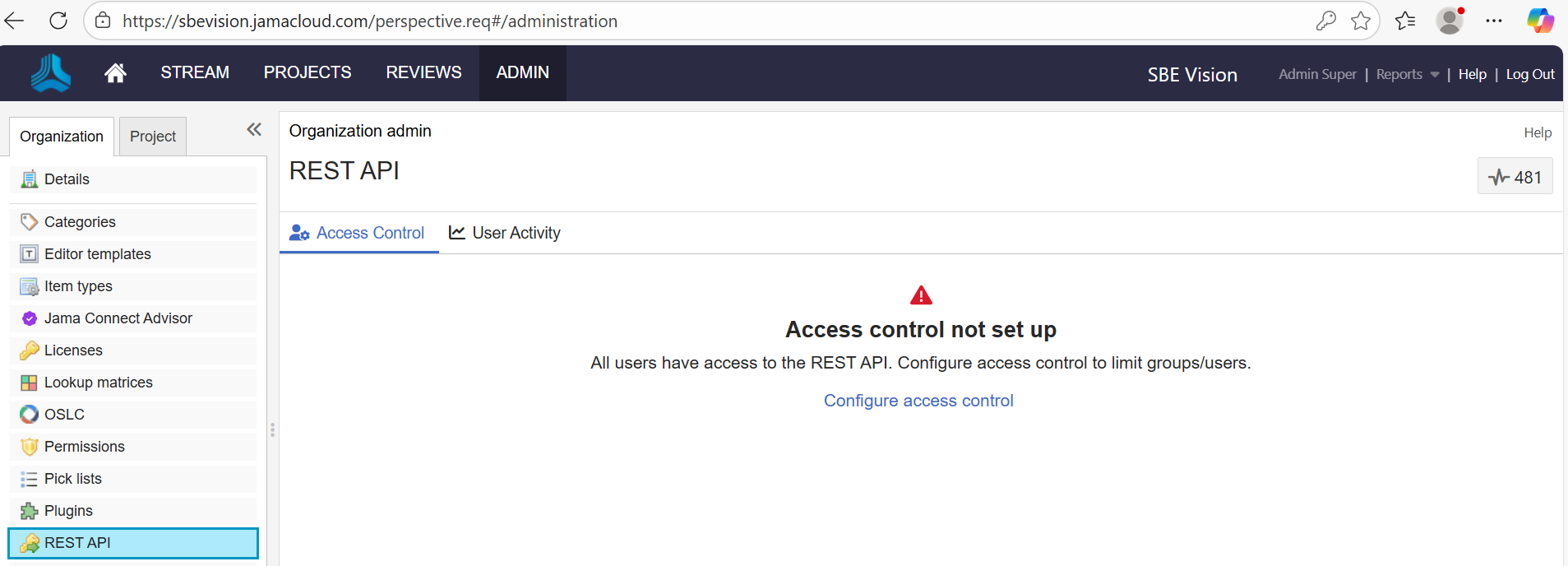Open the Copilot icon in browser toolbar
The image size is (1568, 566).
pyautogui.click(x=1540, y=21)
